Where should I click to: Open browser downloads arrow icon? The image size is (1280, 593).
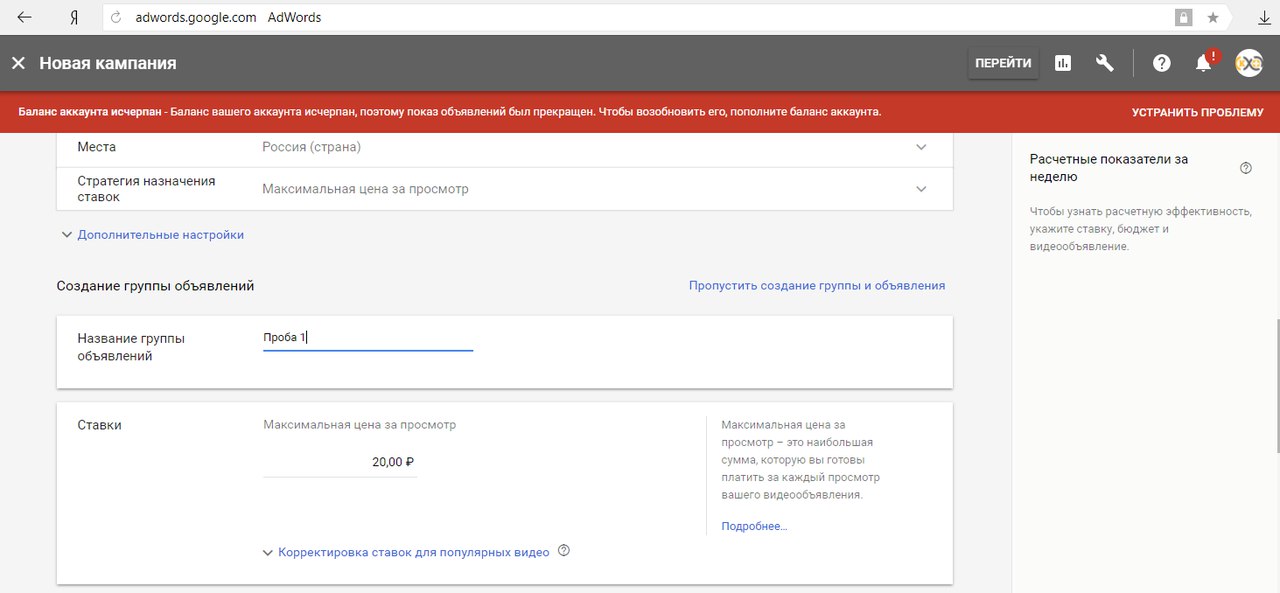pos(1264,17)
